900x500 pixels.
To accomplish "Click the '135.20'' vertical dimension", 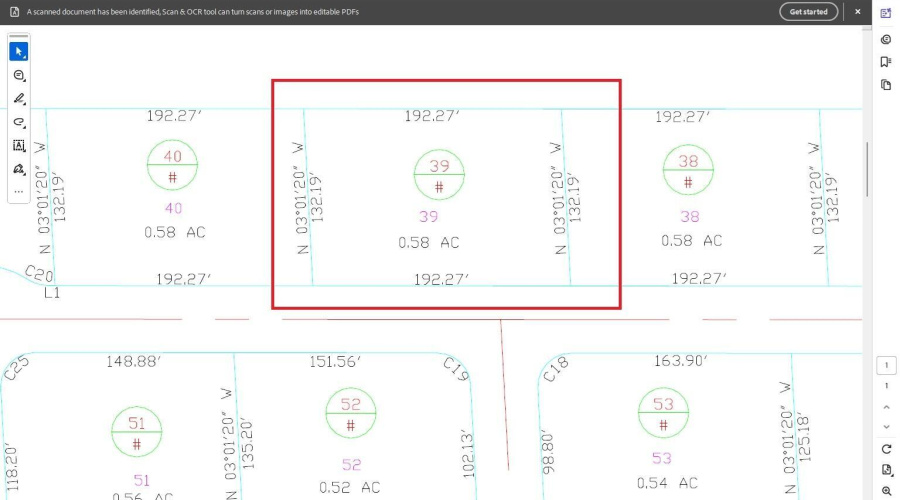I will [247, 445].
